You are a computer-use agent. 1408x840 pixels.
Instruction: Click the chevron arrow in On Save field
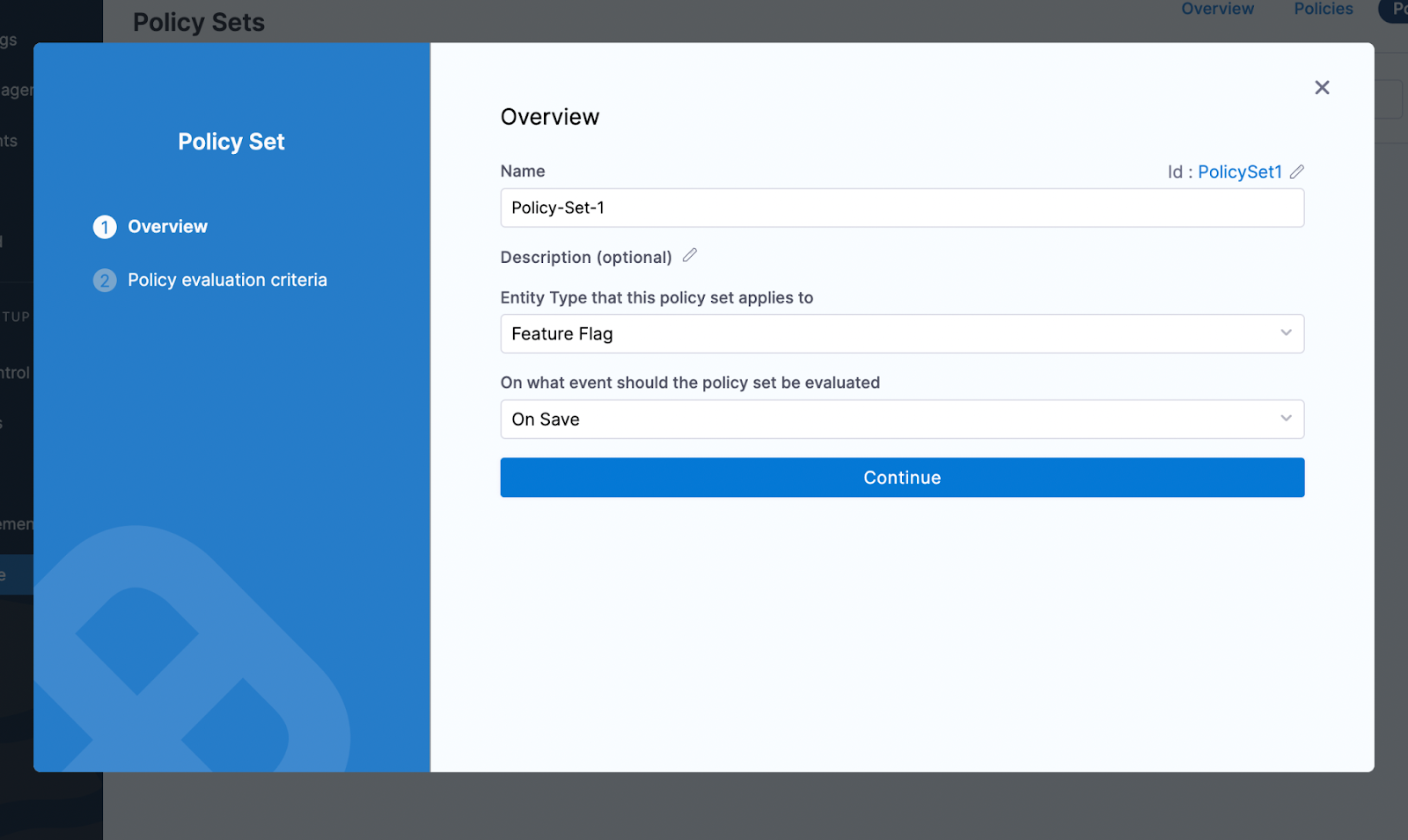[1286, 419]
